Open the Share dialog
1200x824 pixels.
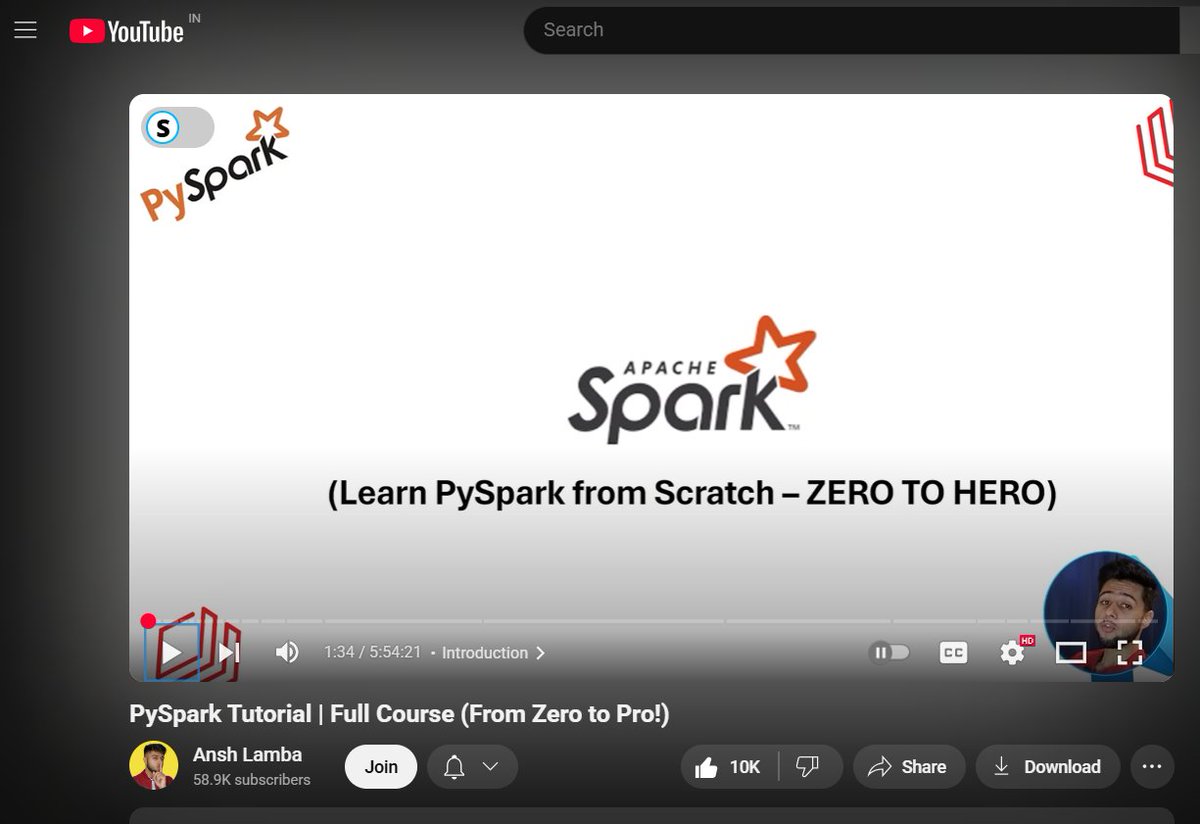[x=909, y=767]
